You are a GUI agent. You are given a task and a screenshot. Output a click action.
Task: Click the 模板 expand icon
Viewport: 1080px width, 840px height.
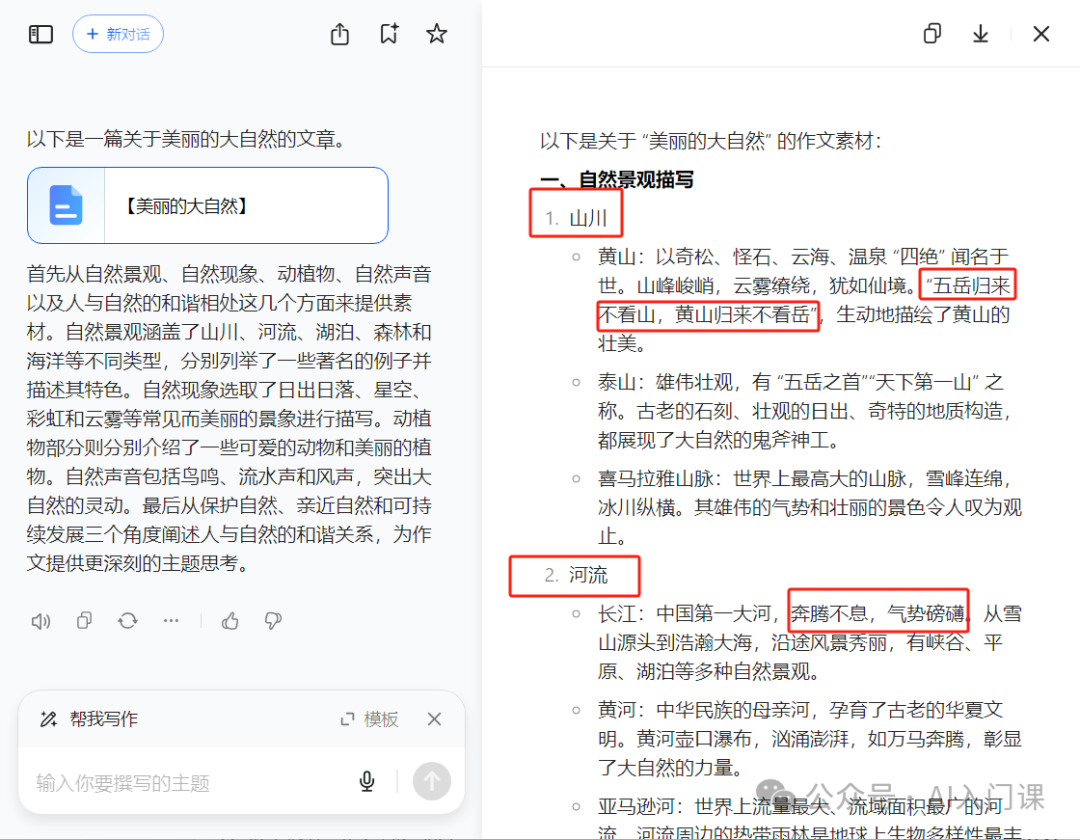click(347, 720)
